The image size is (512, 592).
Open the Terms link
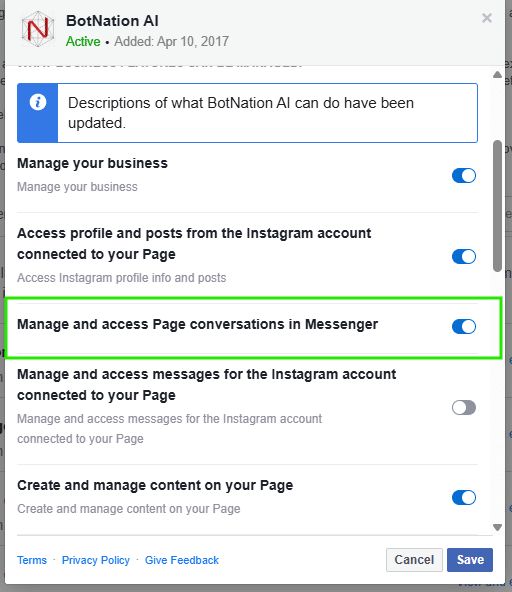coord(32,560)
